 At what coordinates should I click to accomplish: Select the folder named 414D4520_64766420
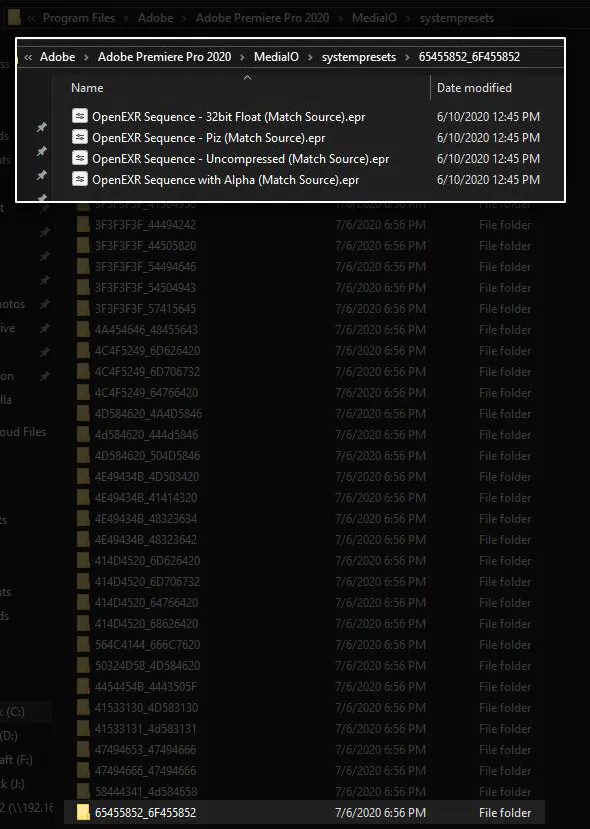click(x=146, y=603)
